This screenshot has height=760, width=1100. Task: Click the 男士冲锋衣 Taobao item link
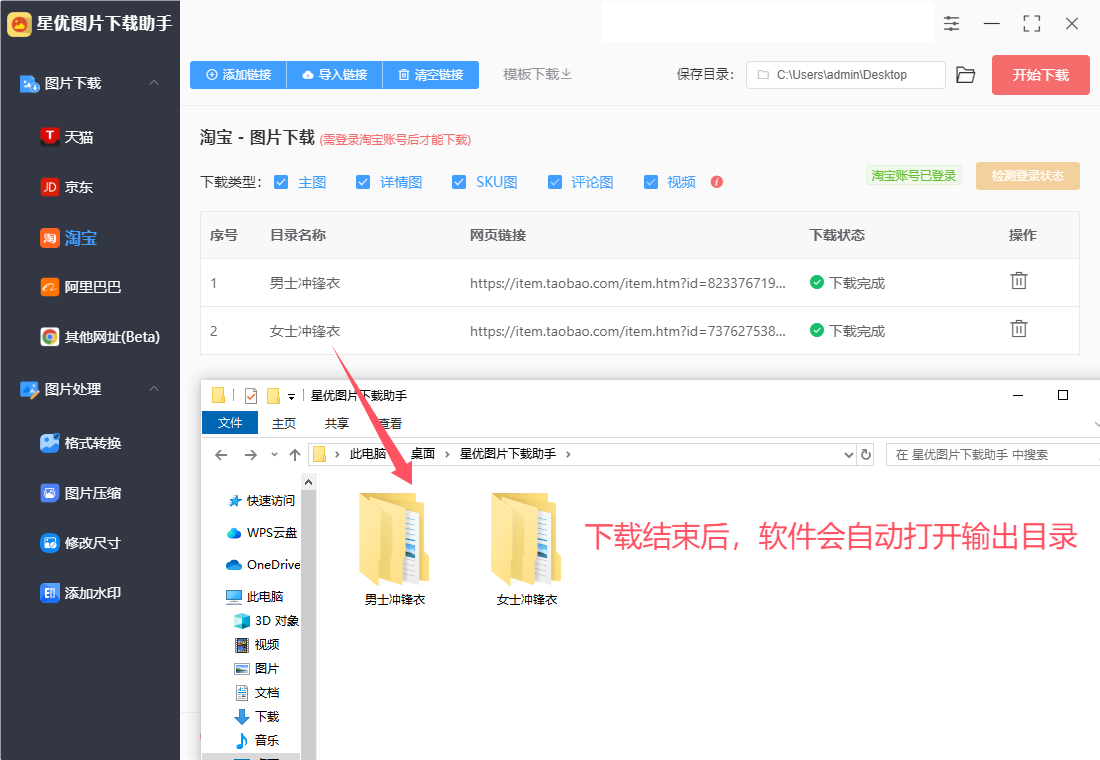click(x=628, y=283)
